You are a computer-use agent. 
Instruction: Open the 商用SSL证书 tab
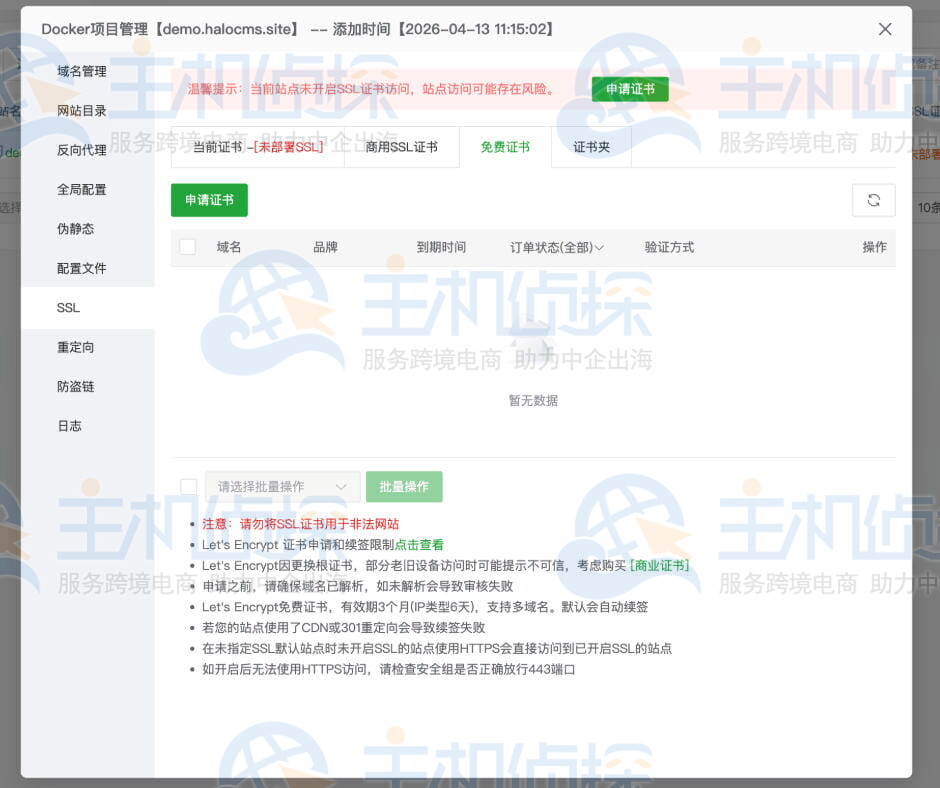click(x=402, y=147)
